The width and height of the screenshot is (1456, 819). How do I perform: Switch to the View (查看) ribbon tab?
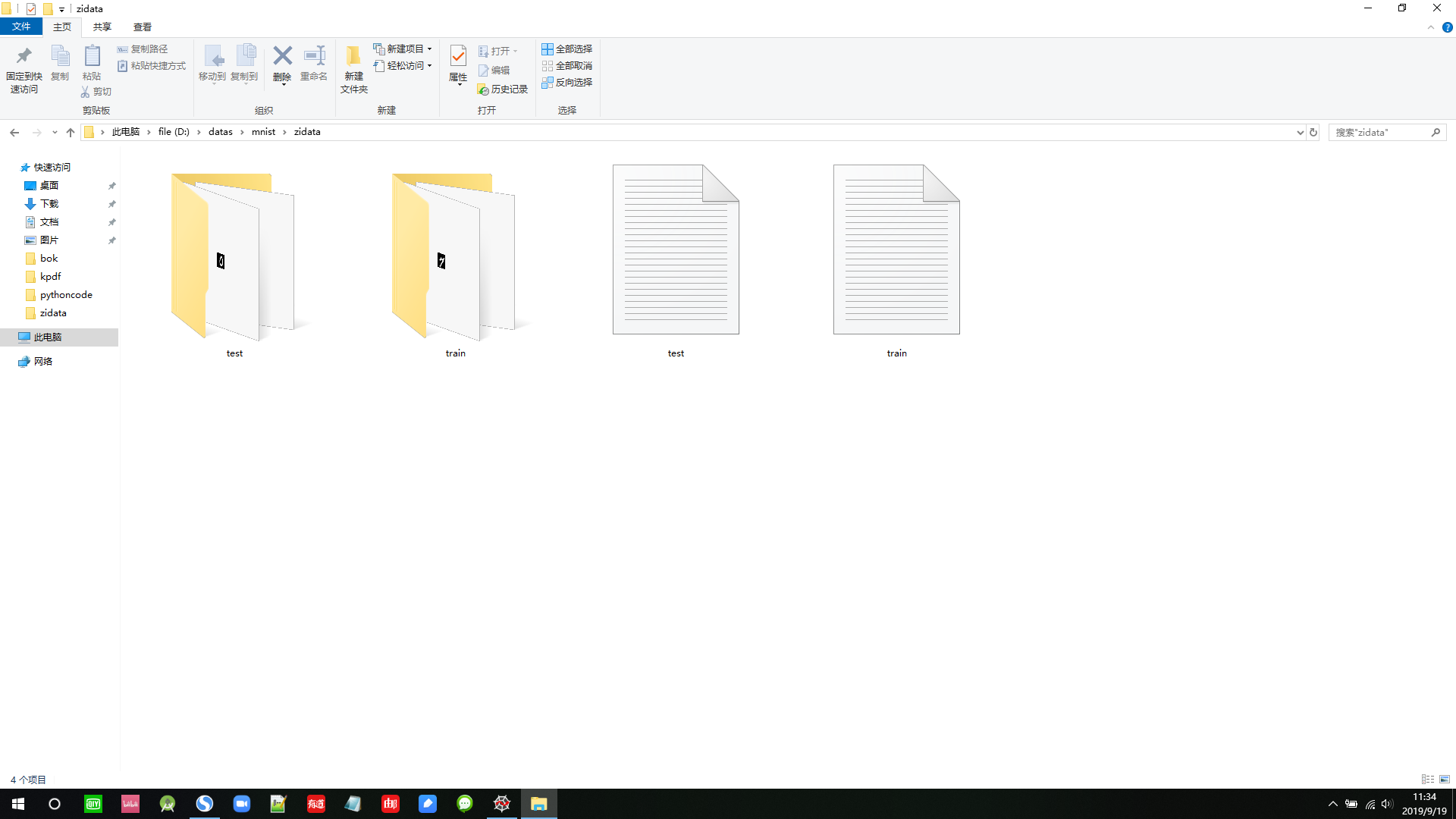click(x=142, y=27)
